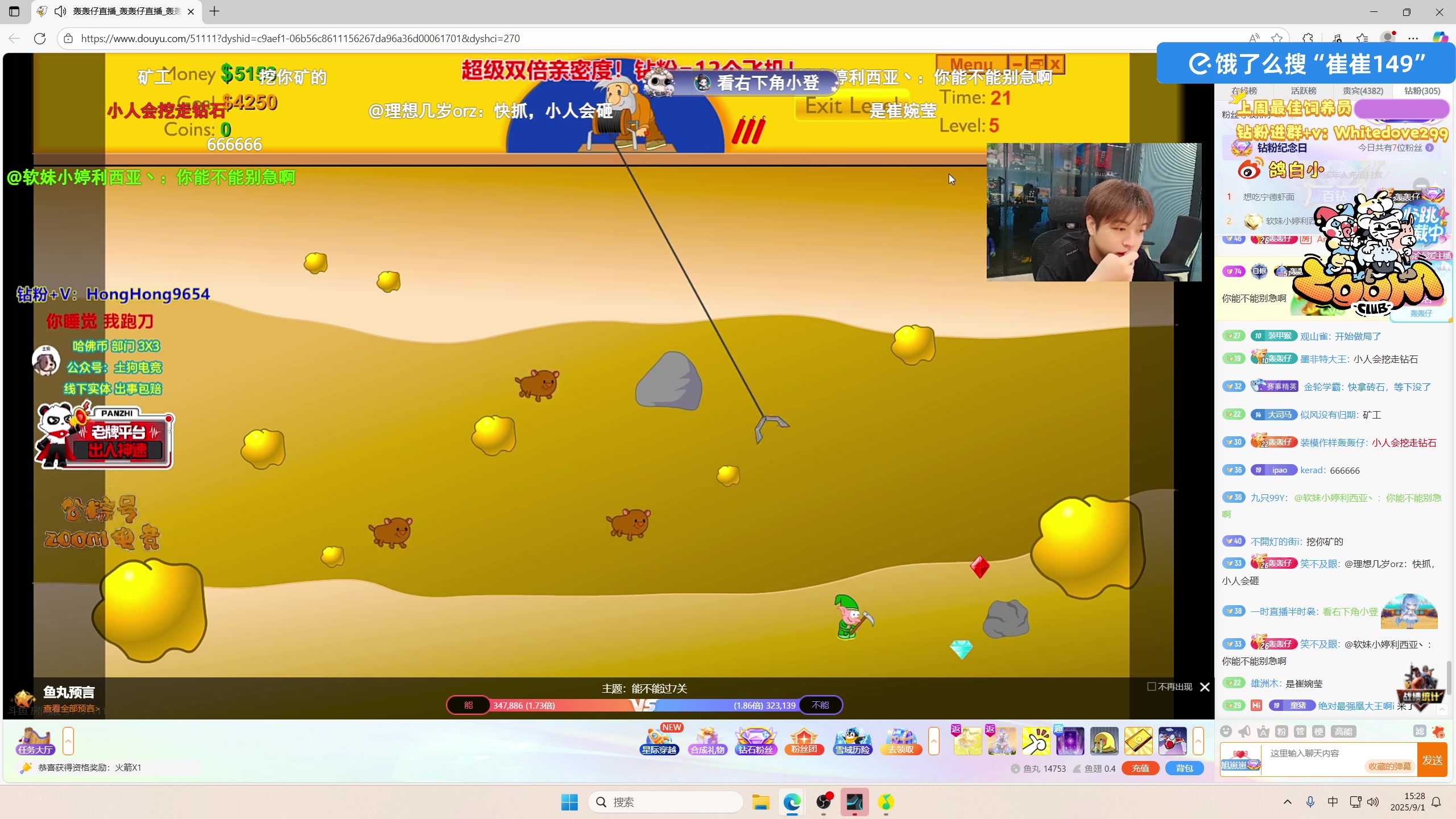The height and width of the screenshot is (819, 1456).
Task: Refresh the Douyu page
Action: click(40, 38)
